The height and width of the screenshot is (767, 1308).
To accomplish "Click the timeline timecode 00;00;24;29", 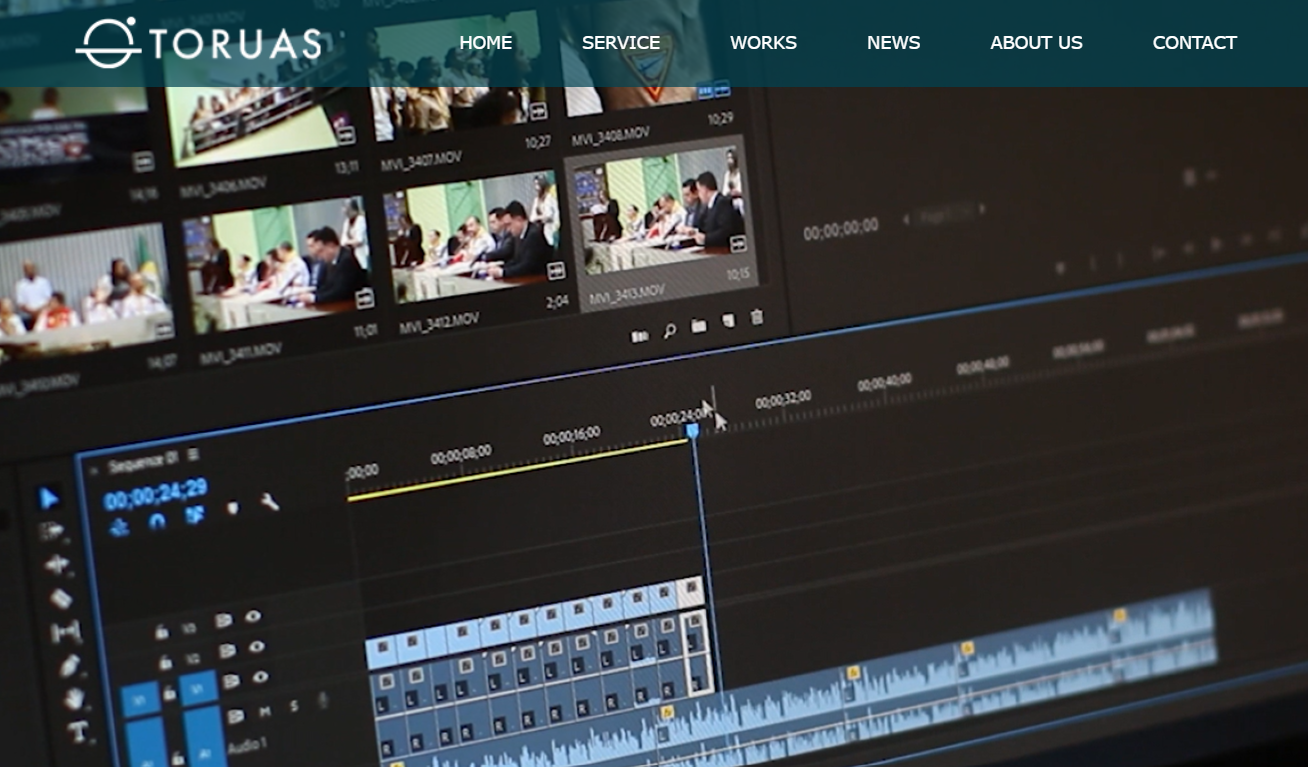I will click(155, 493).
